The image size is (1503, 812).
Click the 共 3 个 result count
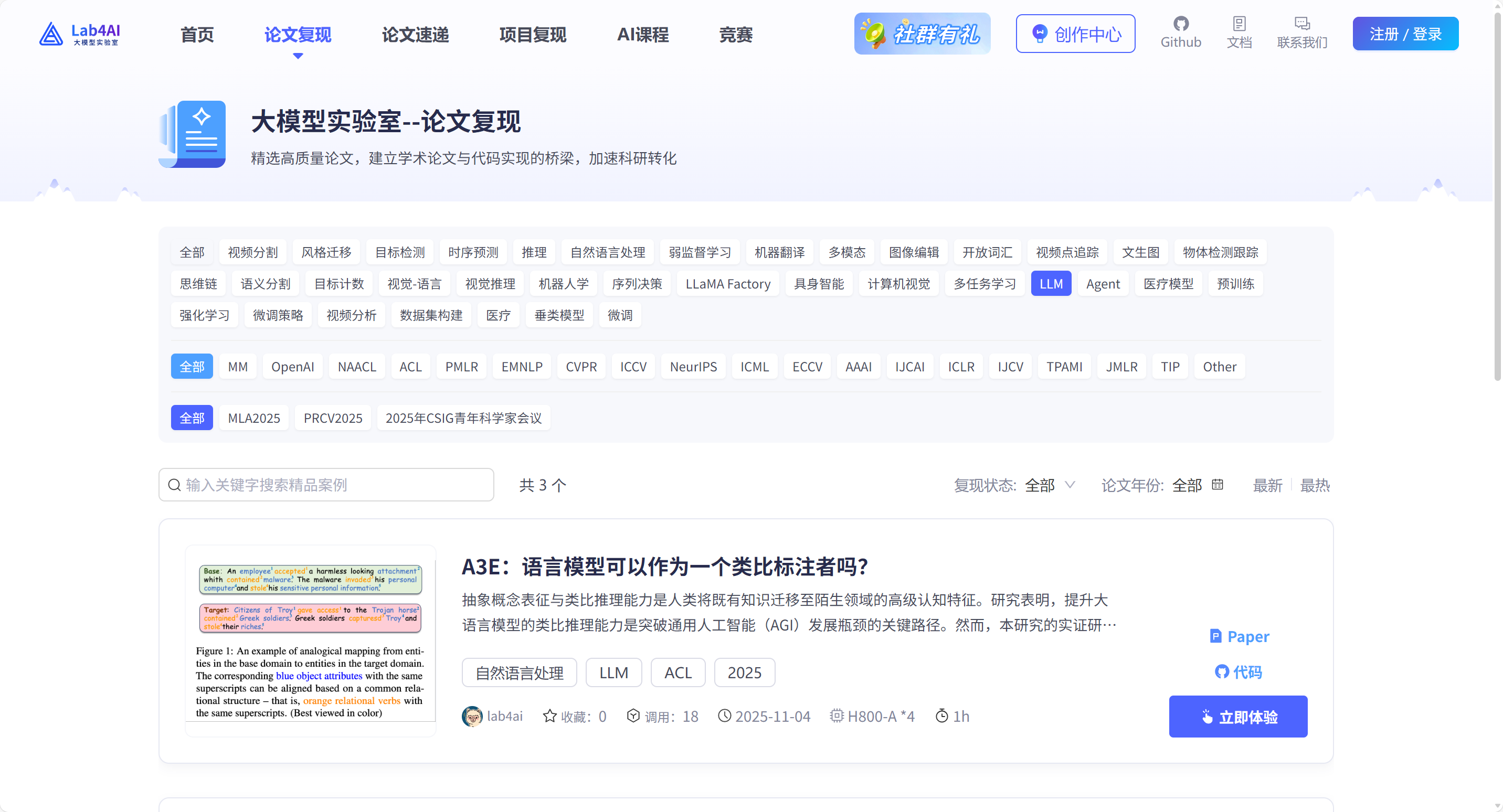coord(543,485)
